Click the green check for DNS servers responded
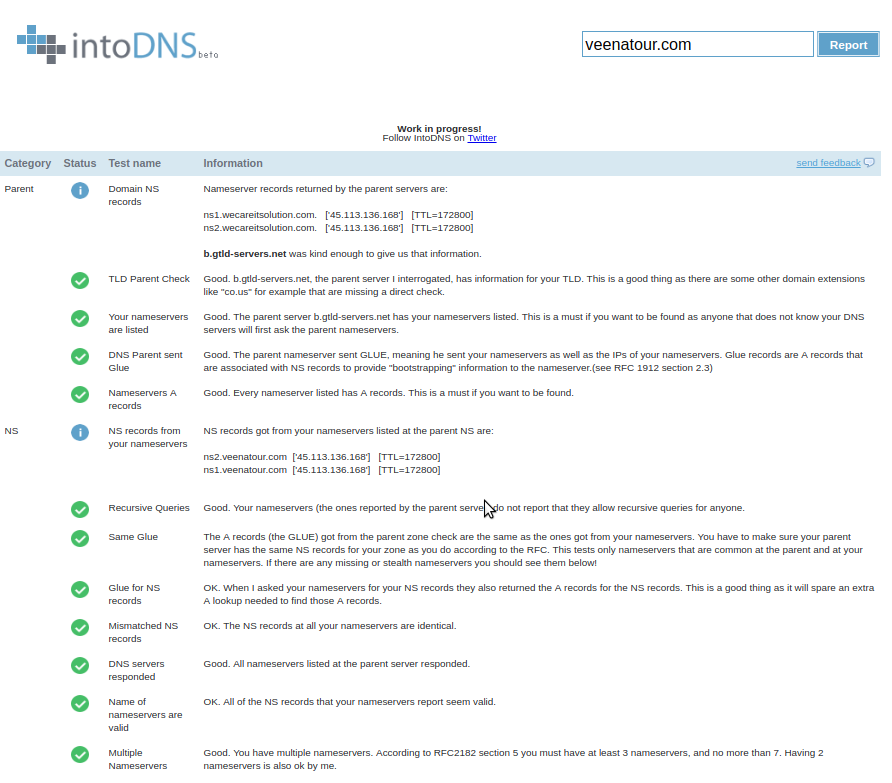The image size is (892, 783). click(x=80, y=665)
